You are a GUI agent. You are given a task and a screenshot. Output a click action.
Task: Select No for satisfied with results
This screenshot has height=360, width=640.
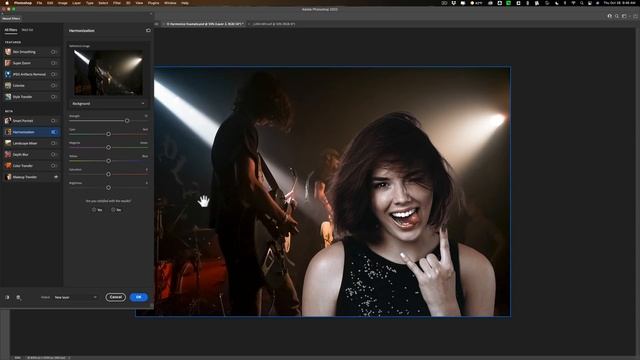point(116,210)
